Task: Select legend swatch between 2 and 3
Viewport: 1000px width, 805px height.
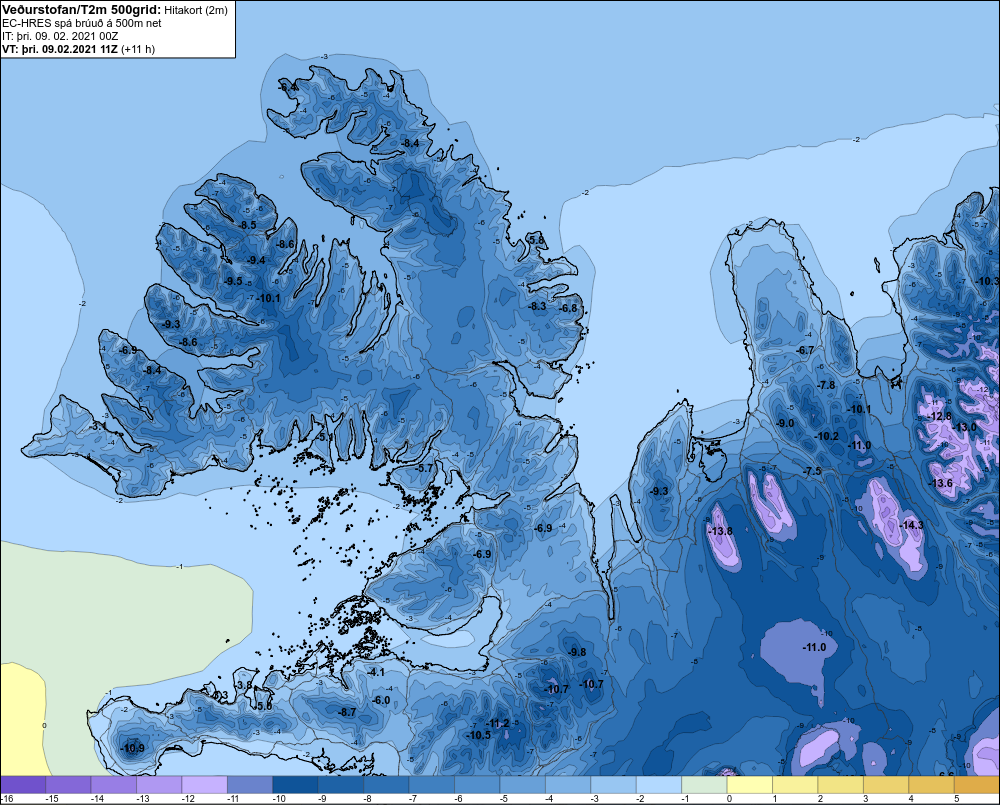Action: 841,785
